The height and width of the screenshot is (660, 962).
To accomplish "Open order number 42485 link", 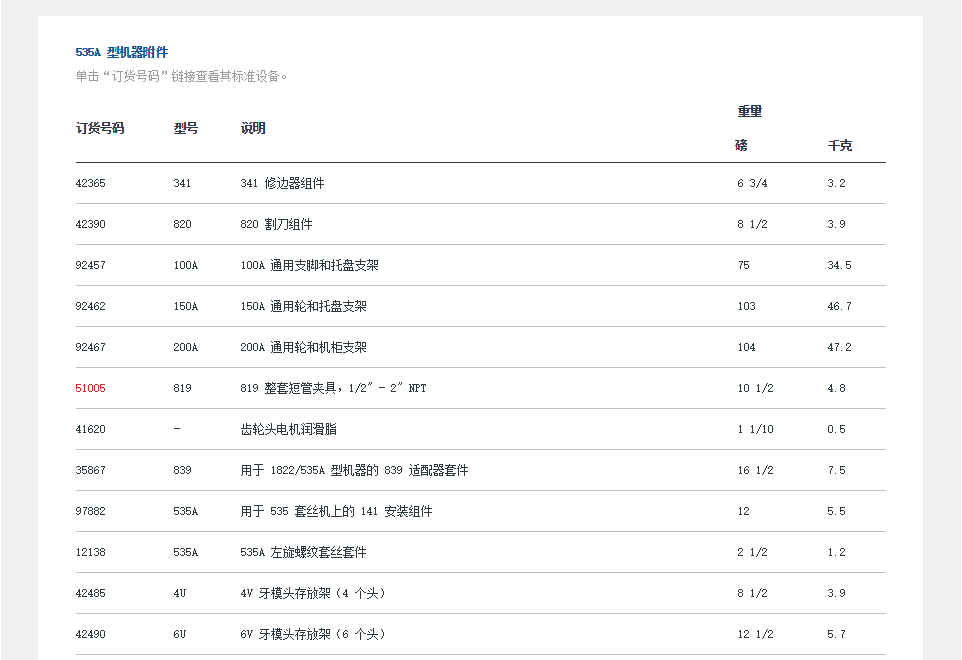I will [90, 594].
